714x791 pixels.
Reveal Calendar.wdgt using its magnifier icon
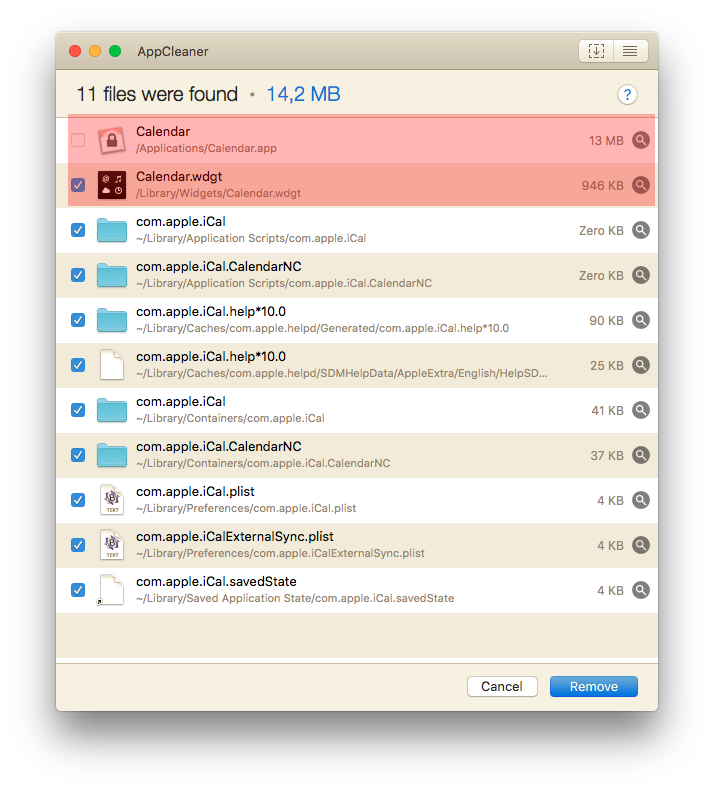641,185
